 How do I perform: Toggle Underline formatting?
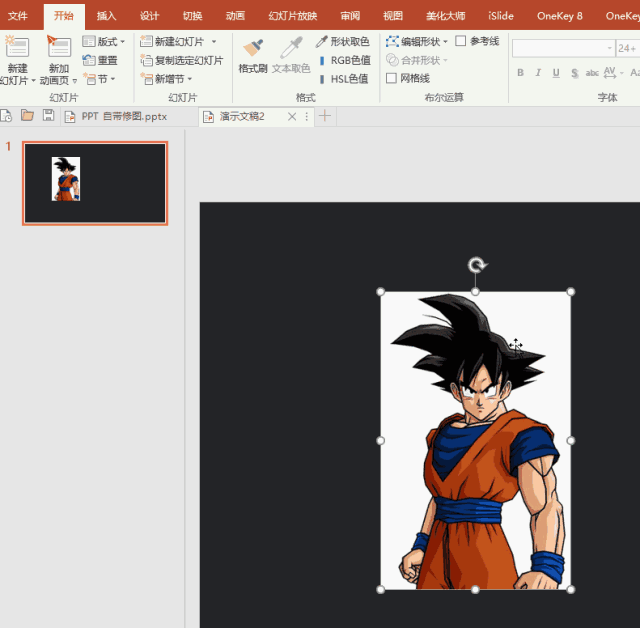[556, 73]
